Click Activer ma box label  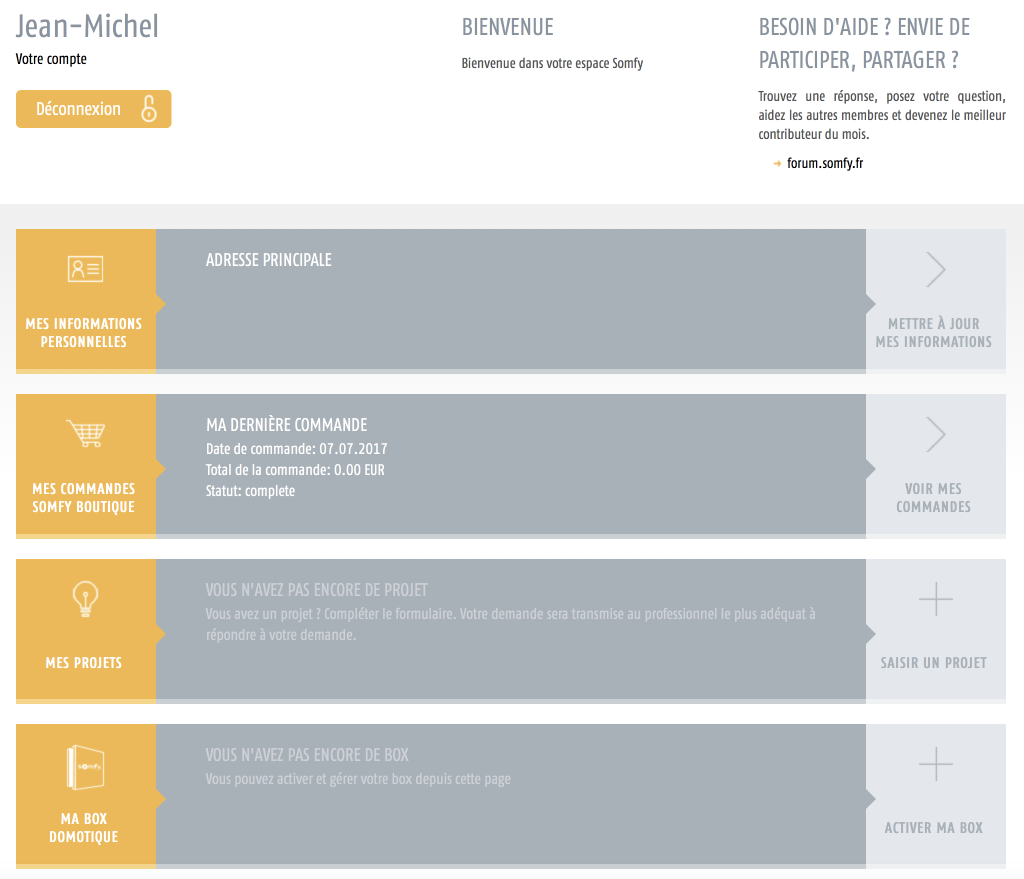coord(933,828)
